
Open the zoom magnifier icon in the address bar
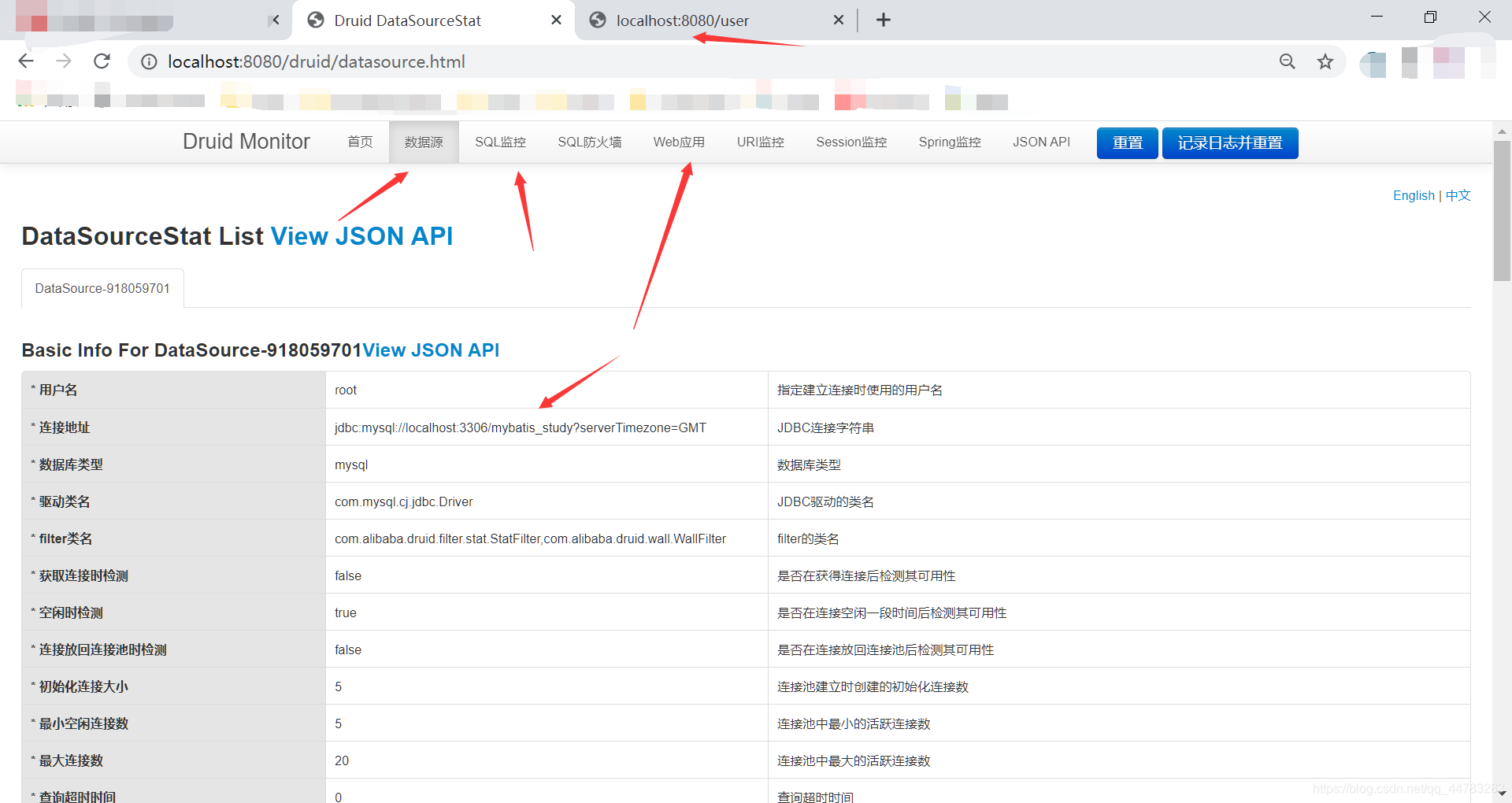click(1288, 61)
